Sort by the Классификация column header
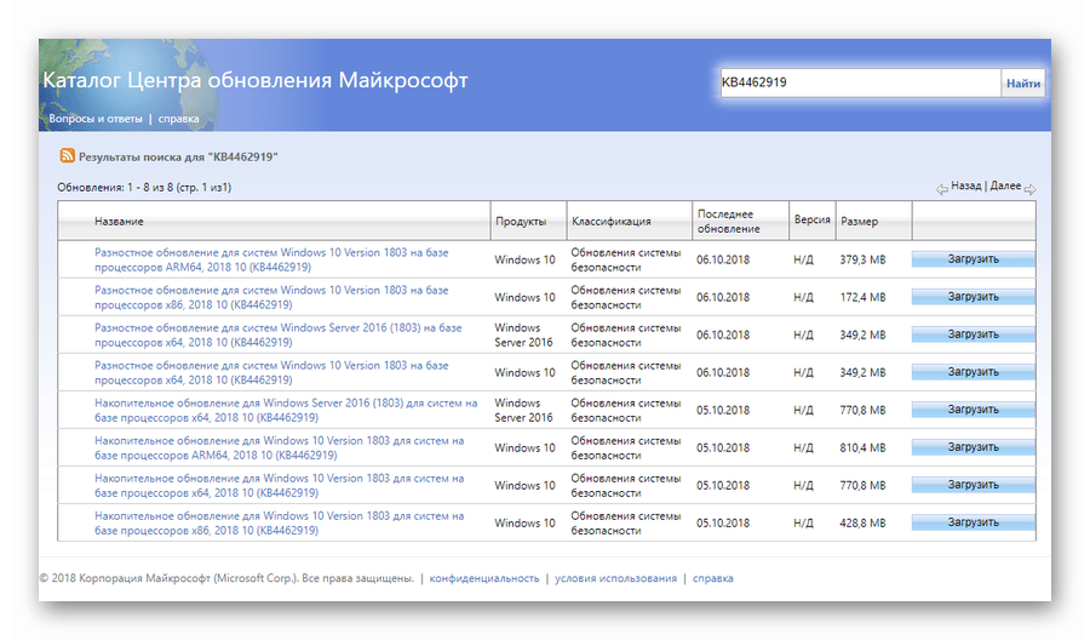1090x640 pixels. pos(611,221)
